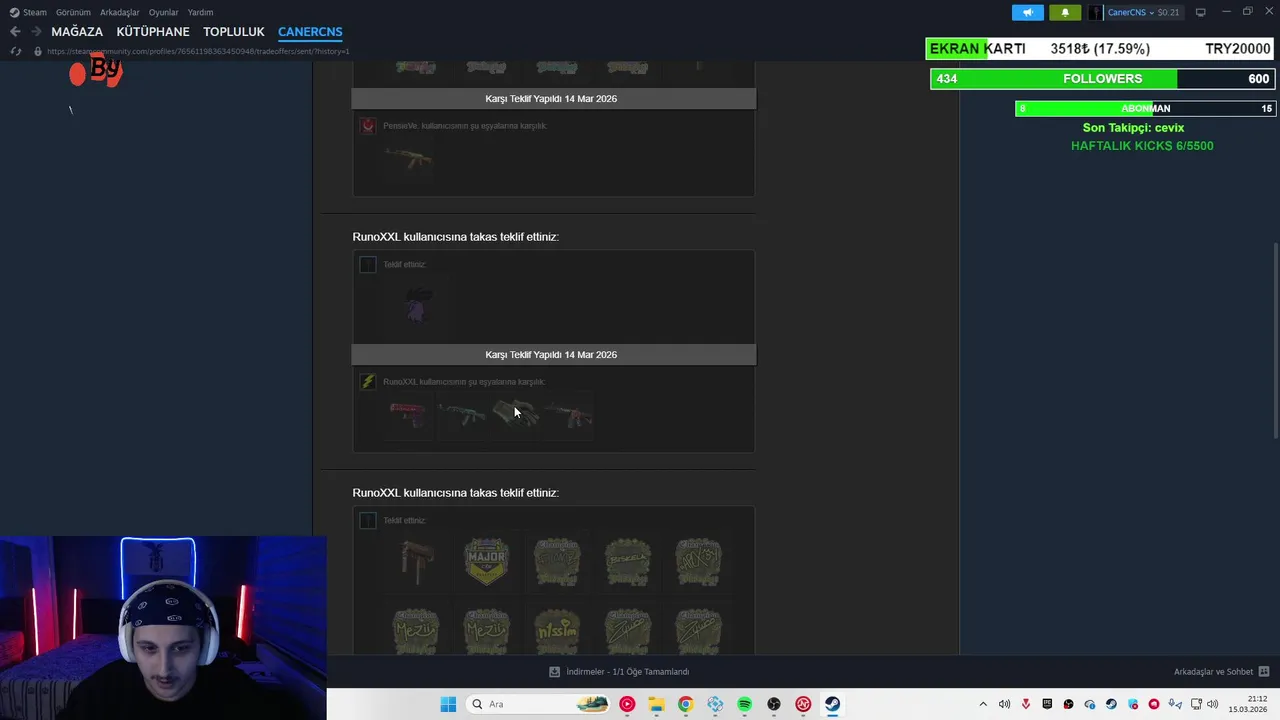This screenshot has height=720, width=1280.
Task: Click the red pistol item from RunoXXL
Action: 408,413
